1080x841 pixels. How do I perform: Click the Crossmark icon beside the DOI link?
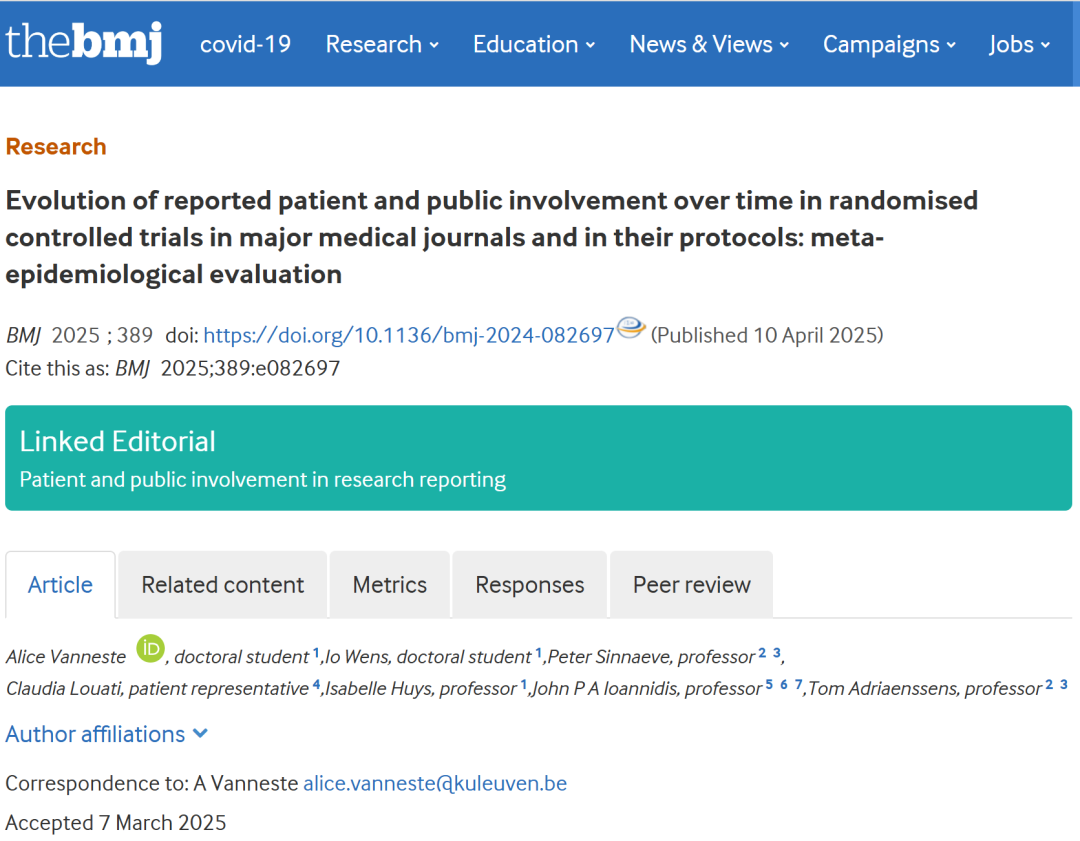[629, 328]
